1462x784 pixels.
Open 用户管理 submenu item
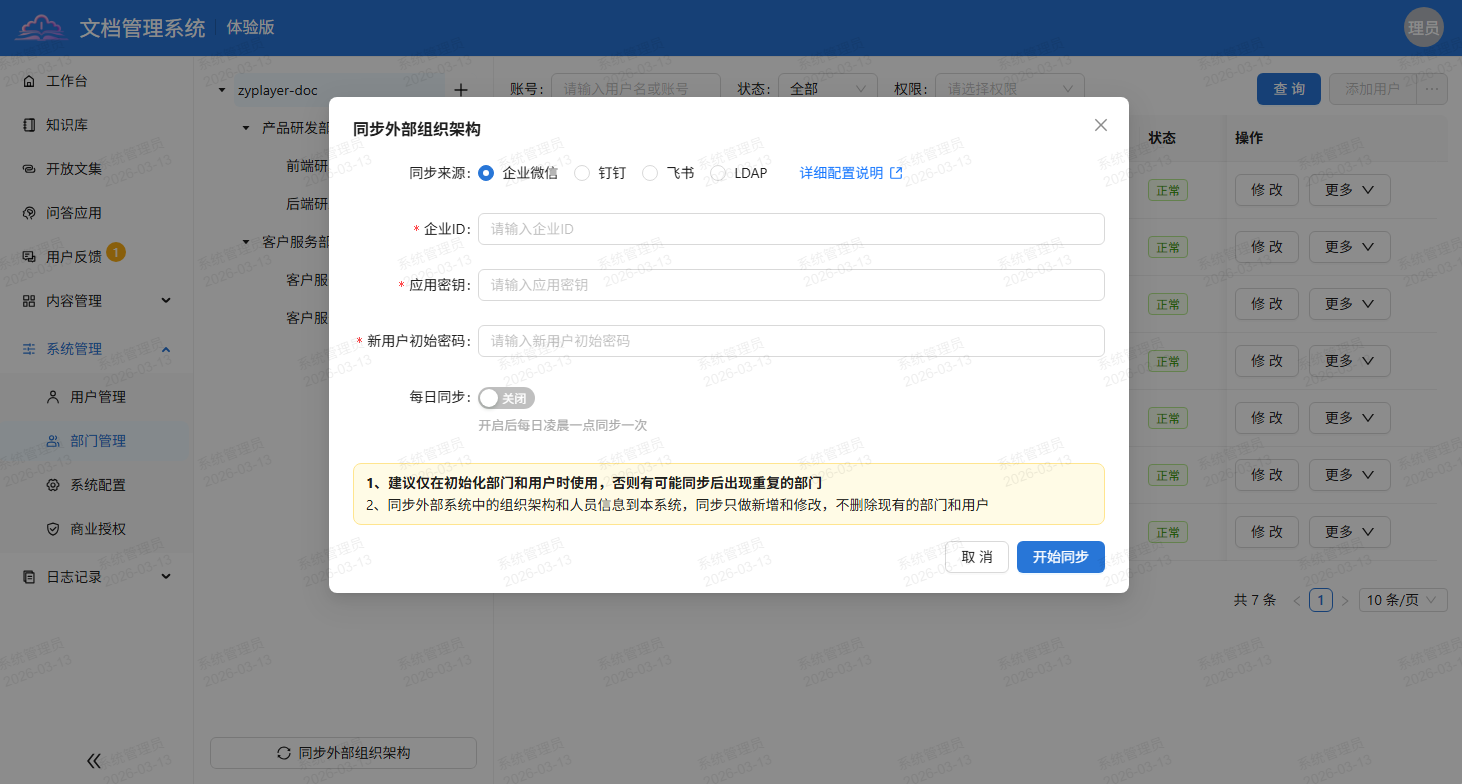pos(97,397)
